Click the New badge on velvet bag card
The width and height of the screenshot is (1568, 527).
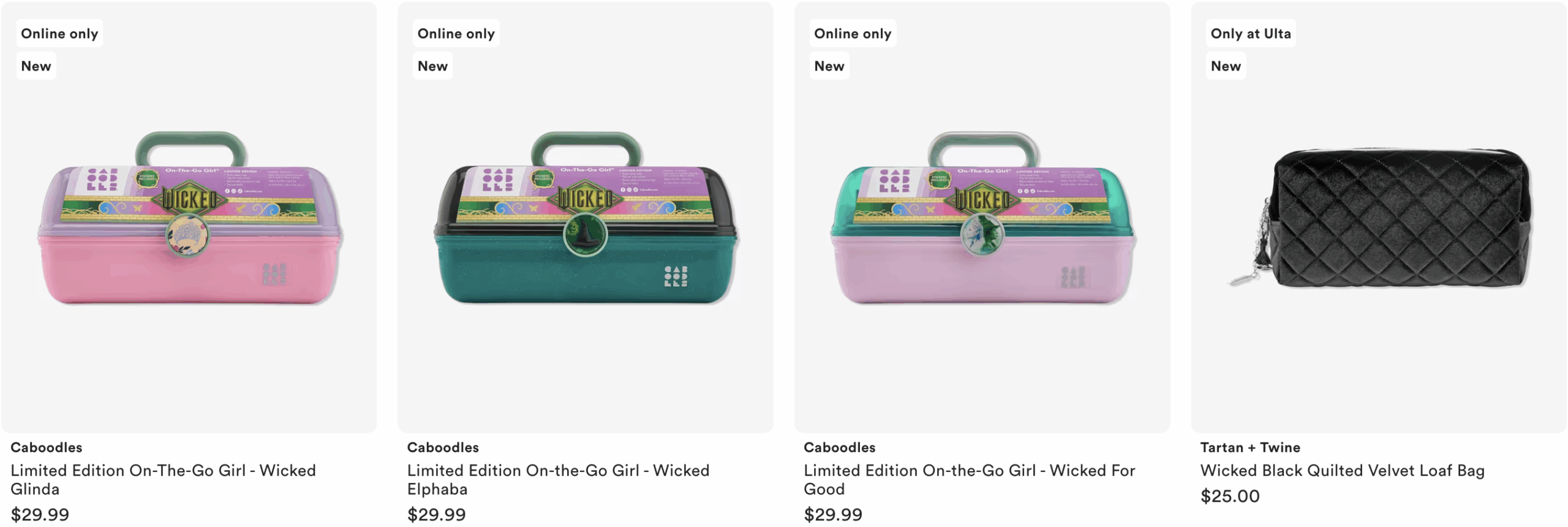[x=1226, y=66]
